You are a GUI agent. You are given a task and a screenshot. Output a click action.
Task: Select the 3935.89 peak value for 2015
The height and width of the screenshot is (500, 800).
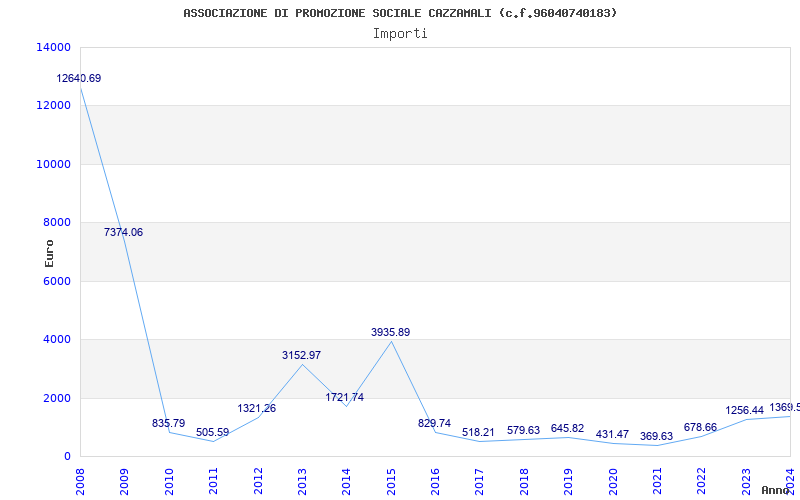click(390, 332)
